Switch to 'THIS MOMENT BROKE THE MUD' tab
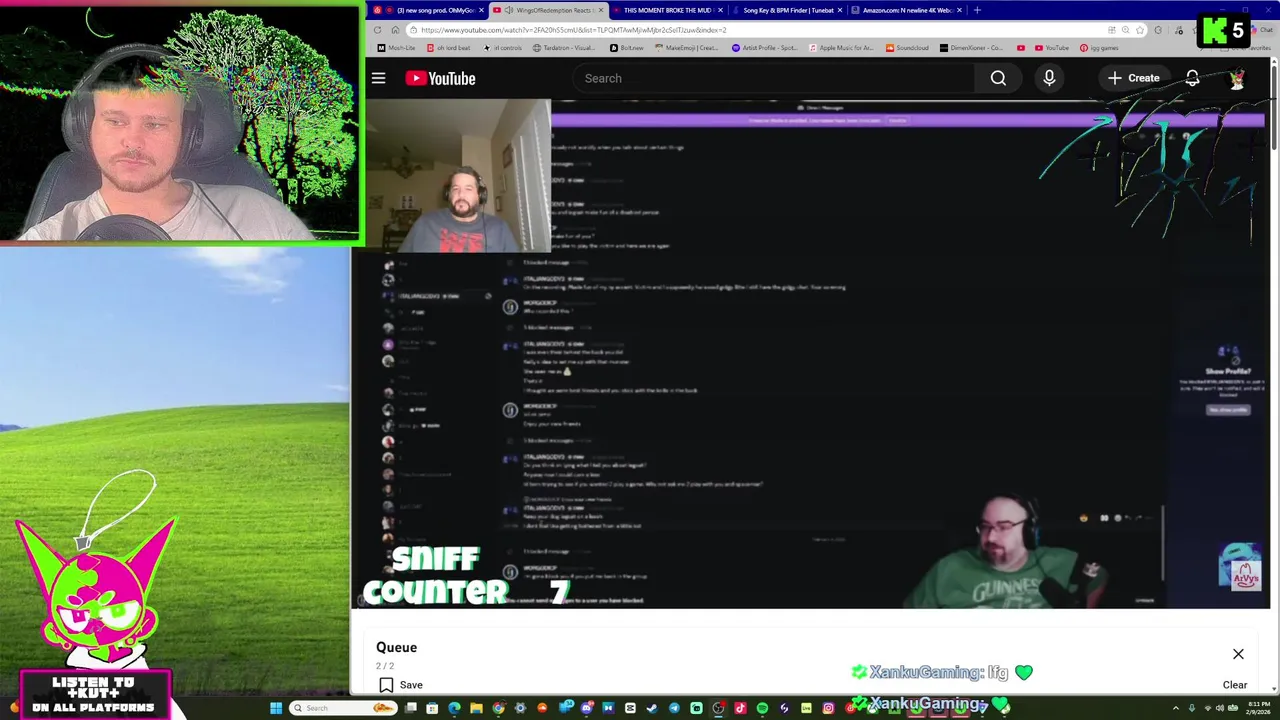Viewport: 1280px width, 720px height. [x=666, y=10]
